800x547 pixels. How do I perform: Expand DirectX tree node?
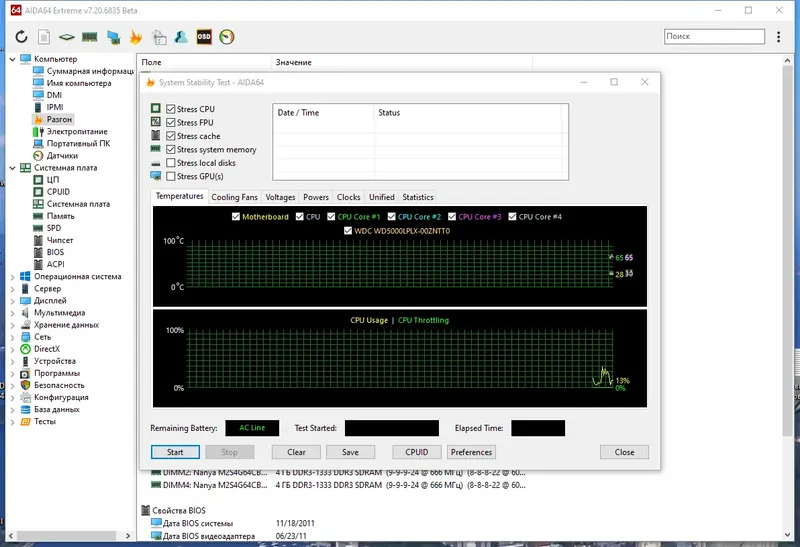[12, 349]
